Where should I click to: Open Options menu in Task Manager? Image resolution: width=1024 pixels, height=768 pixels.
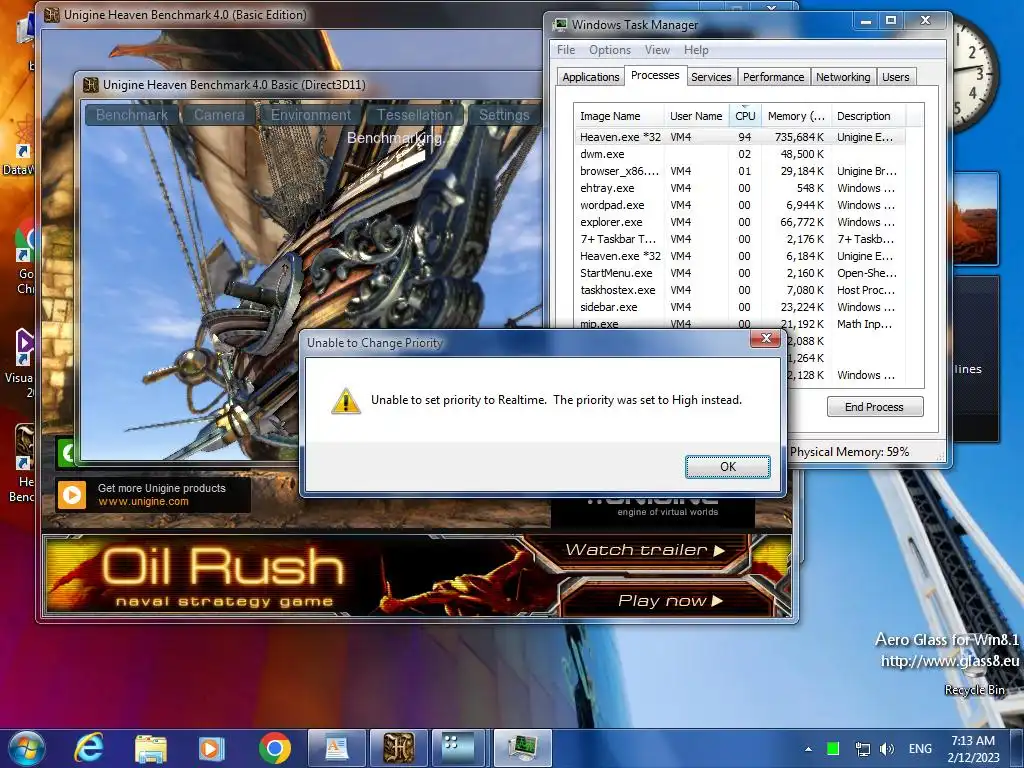609,50
